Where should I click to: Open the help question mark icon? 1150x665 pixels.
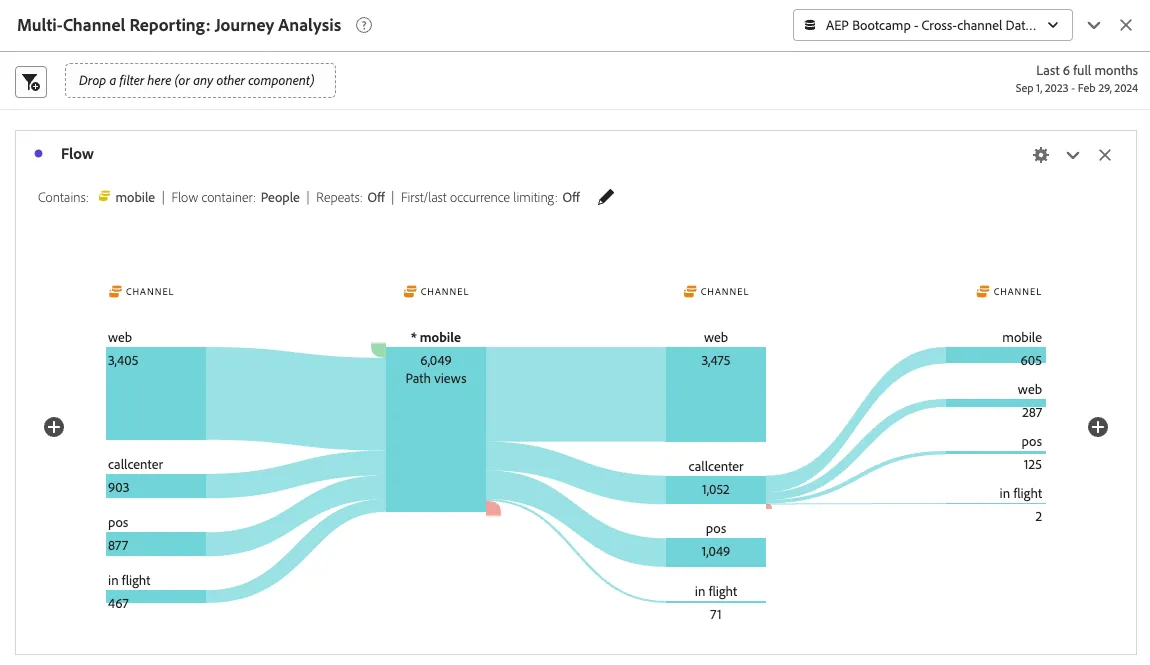[364, 25]
